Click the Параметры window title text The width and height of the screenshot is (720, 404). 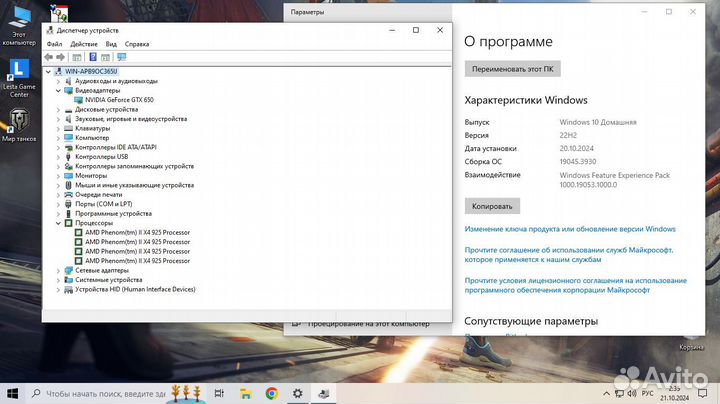point(307,12)
